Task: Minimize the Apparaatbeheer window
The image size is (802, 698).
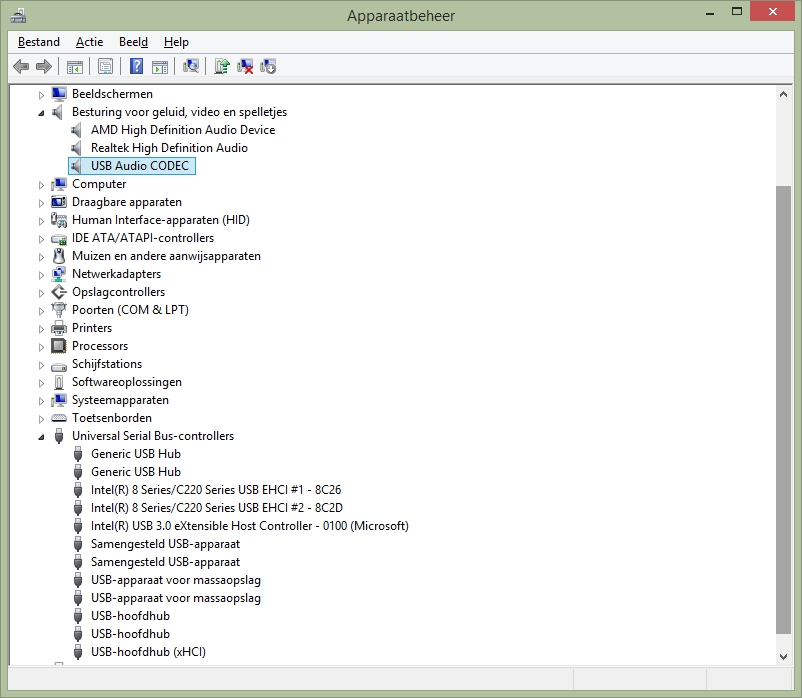Action: (710, 13)
